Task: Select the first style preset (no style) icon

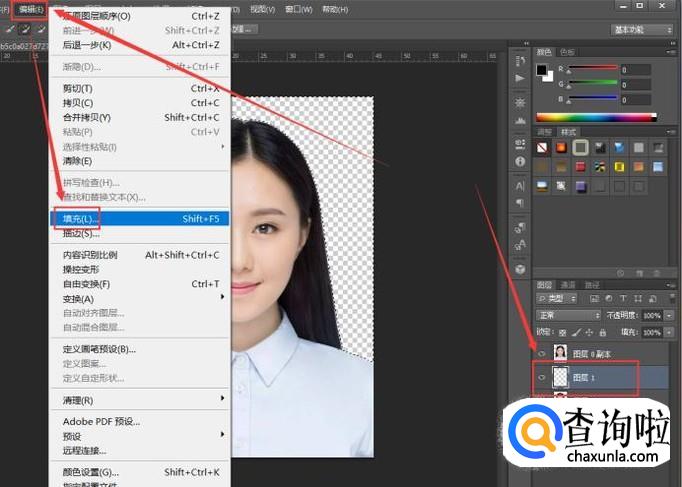Action: click(543, 148)
